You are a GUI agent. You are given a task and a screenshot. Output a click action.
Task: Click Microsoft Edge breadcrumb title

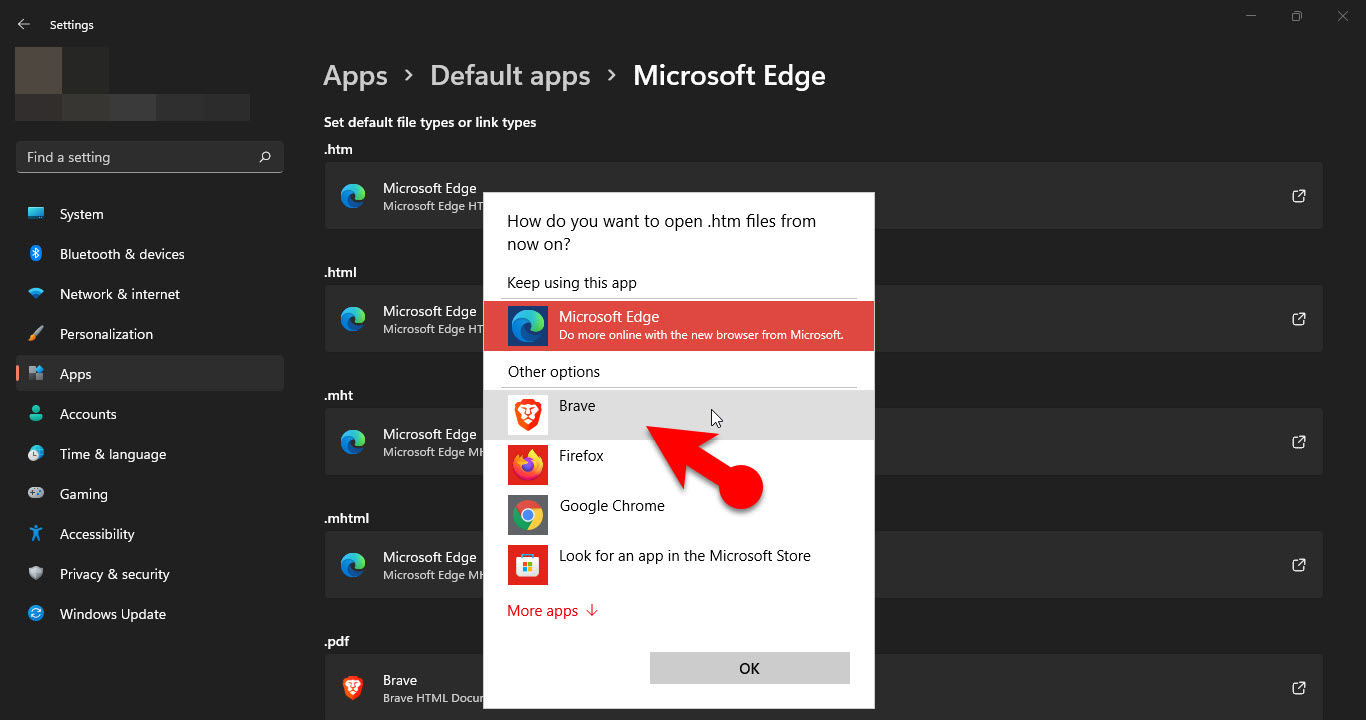click(x=730, y=76)
